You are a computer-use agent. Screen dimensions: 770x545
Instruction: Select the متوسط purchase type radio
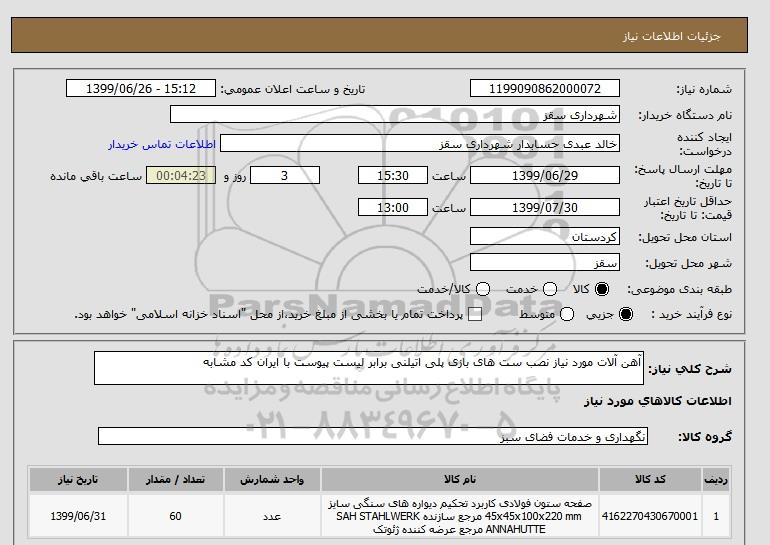(567, 314)
